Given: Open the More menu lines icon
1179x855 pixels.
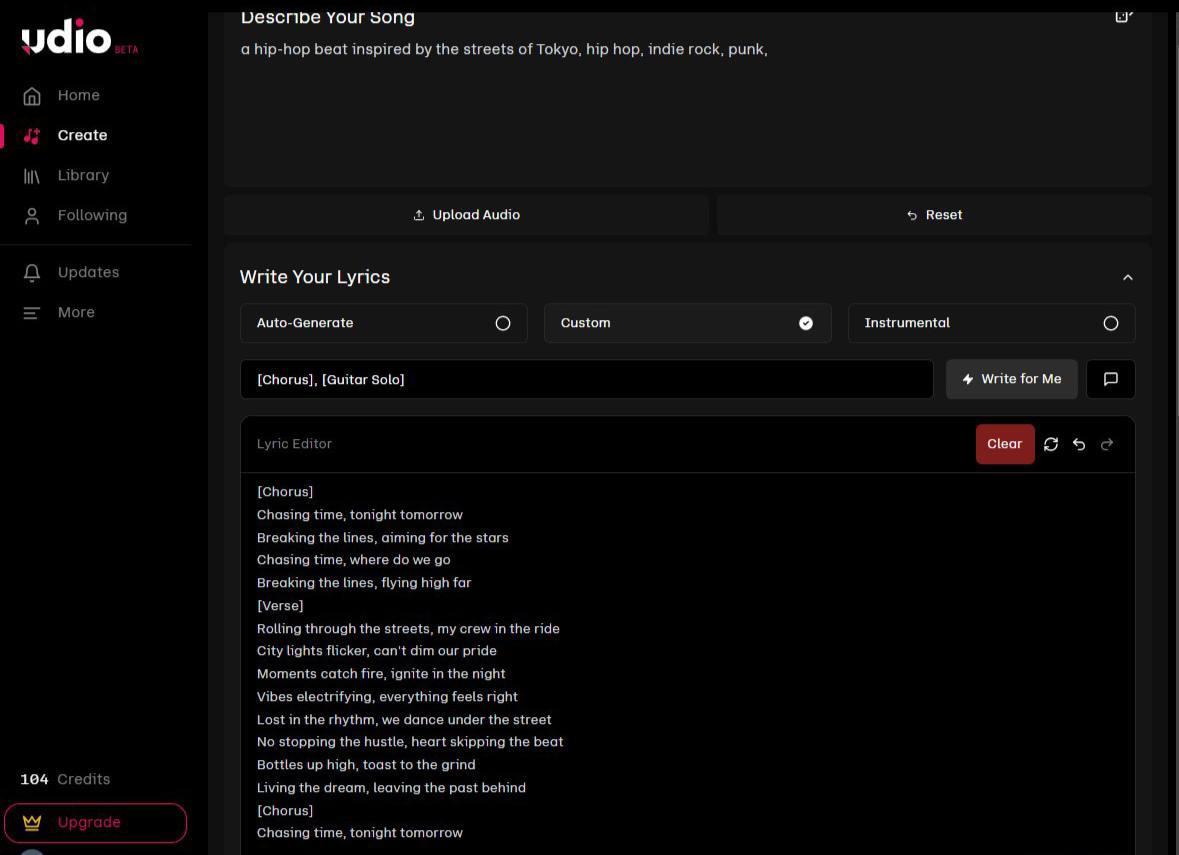Looking at the screenshot, I should coord(32,313).
